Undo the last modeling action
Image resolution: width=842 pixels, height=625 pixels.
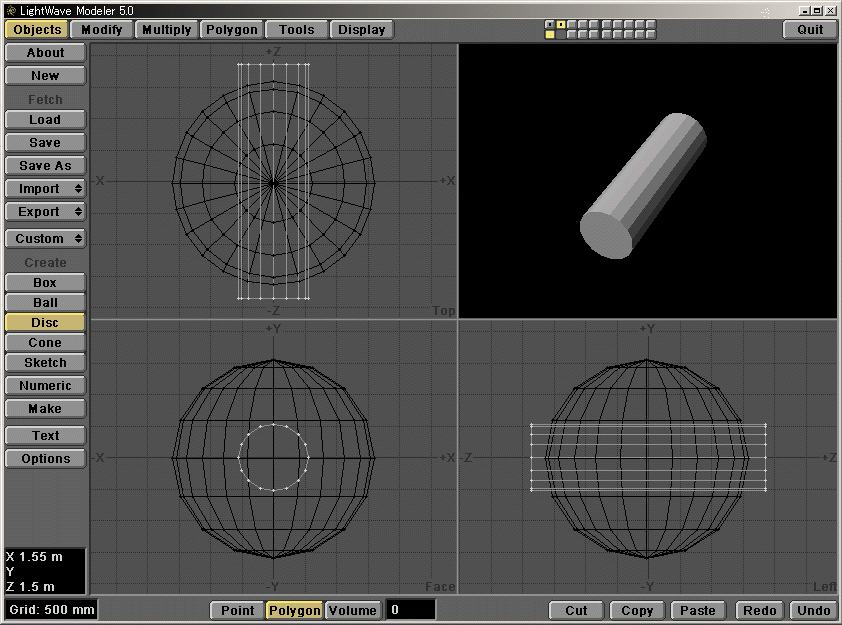point(813,610)
